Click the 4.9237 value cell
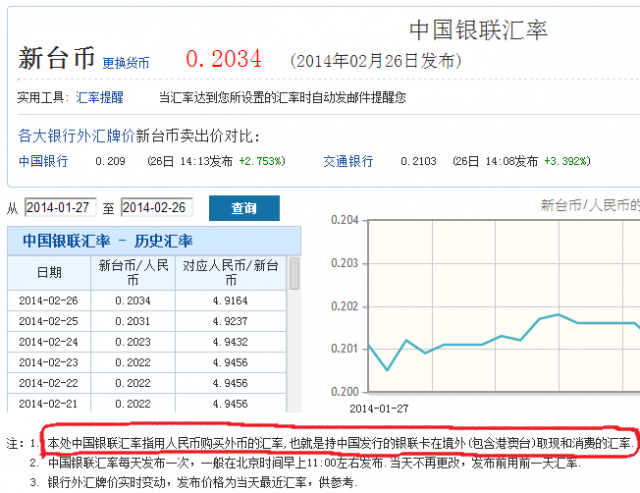 point(231,321)
